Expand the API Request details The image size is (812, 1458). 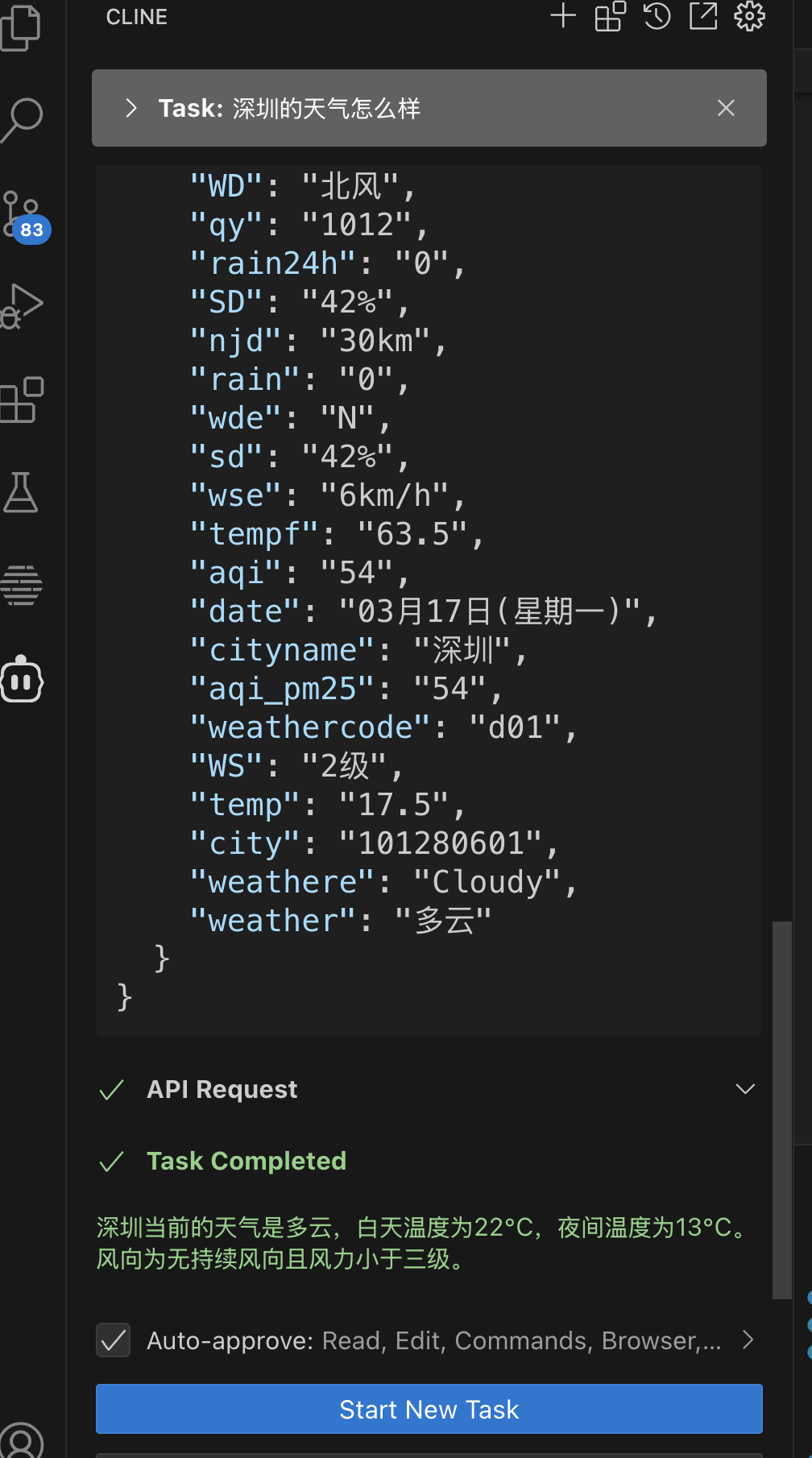745,1089
